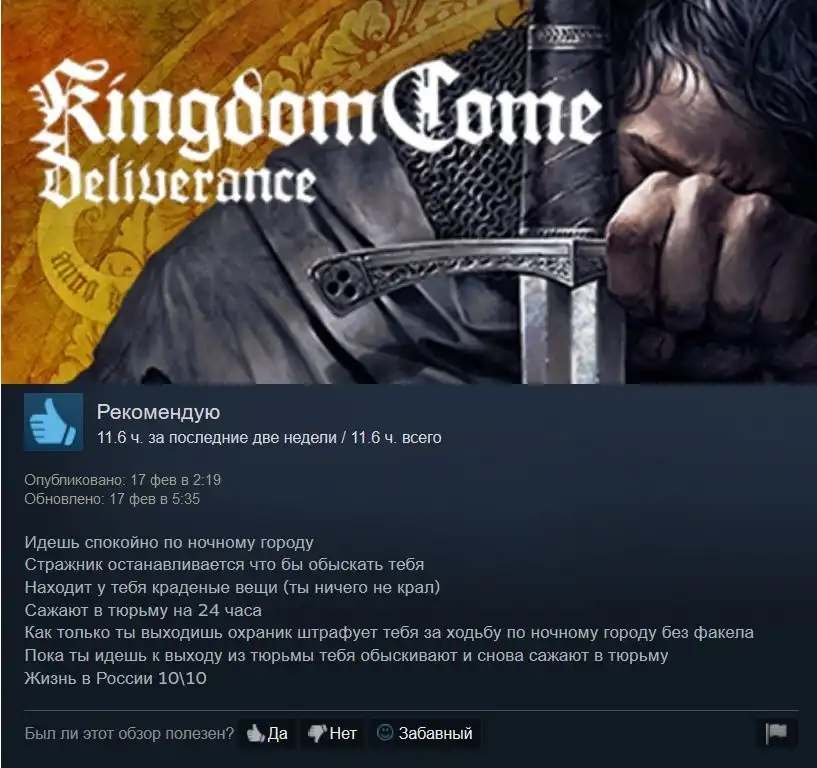Click the Обновлено: 17 фев в 5:35 date
Image resolution: width=817 pixels, height=768 pixels.
click(113, 499)
